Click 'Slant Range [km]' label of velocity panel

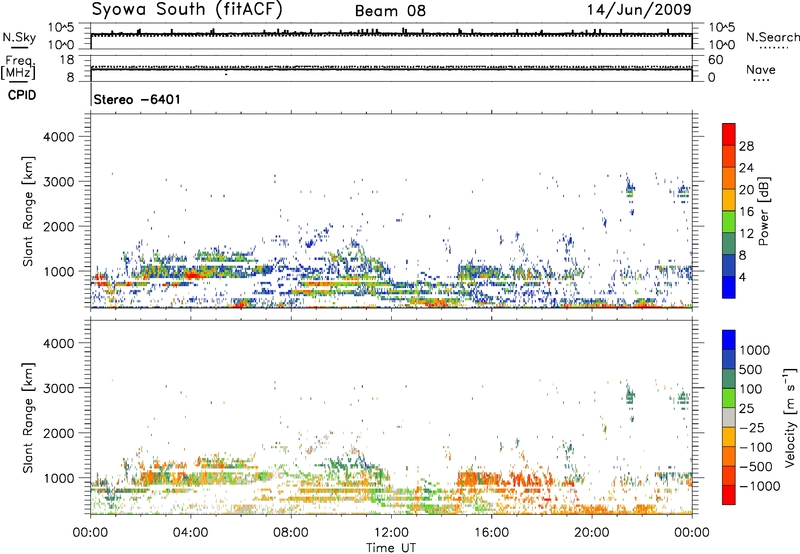(x=28, y=418)
